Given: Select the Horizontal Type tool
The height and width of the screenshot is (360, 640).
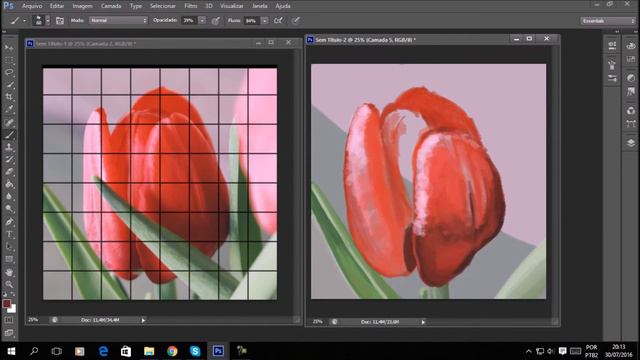Looking at the screenshot, I should coord(9,234).
